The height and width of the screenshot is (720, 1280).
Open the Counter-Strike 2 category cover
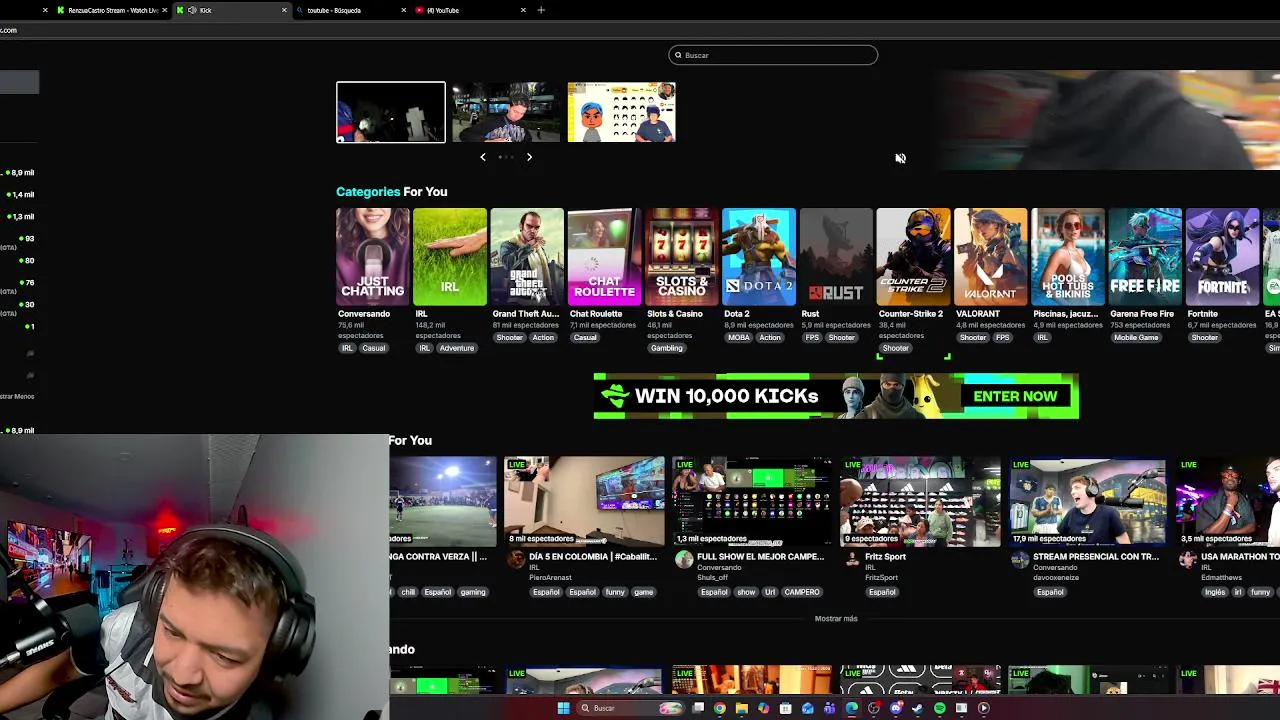coord(913,256)
